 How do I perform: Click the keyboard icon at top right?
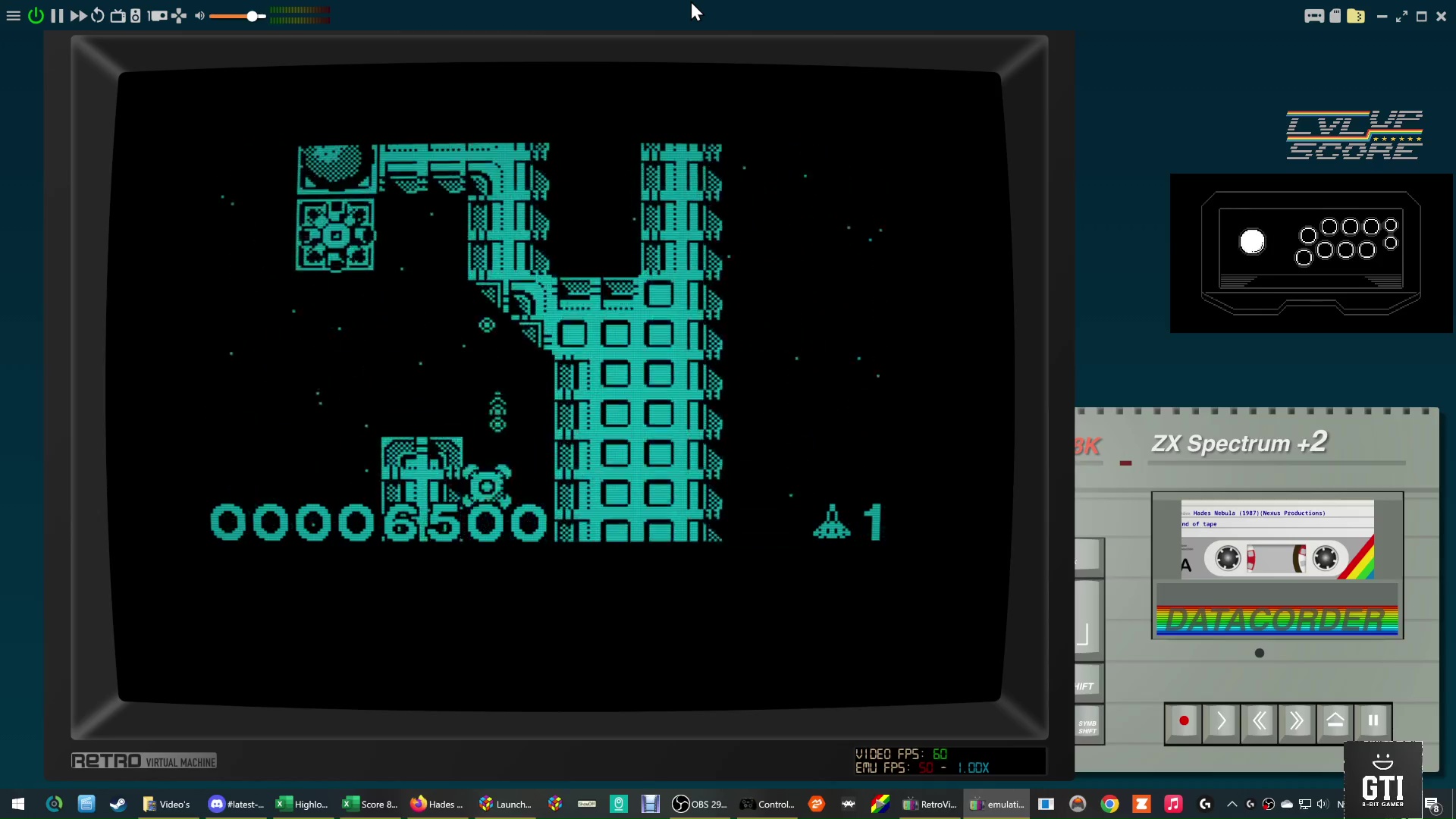point(1314,16)
